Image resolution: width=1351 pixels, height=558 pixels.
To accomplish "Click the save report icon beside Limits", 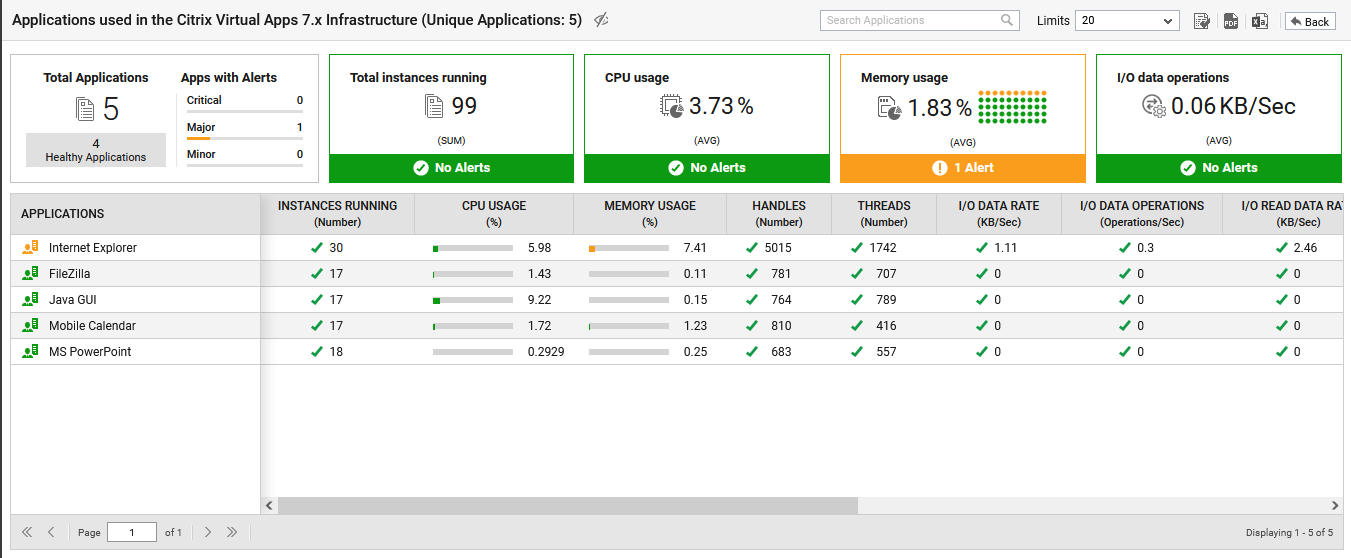I will pyautogui.click(x=1202, y=21).
